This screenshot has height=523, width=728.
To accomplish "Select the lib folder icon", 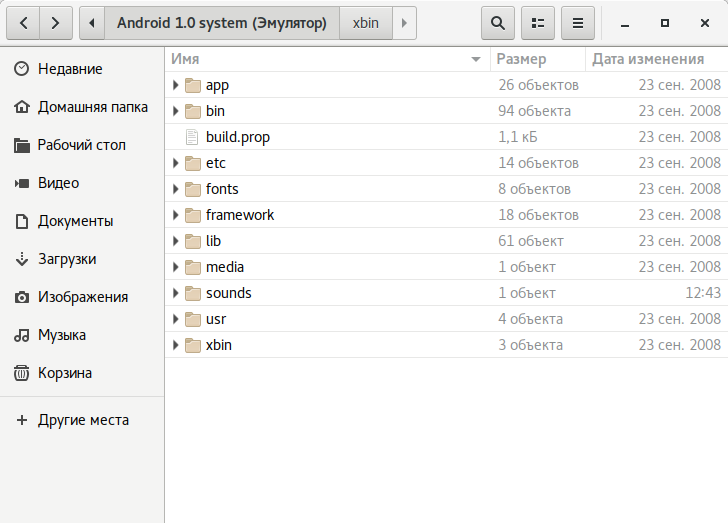I will tap(193, 242).
